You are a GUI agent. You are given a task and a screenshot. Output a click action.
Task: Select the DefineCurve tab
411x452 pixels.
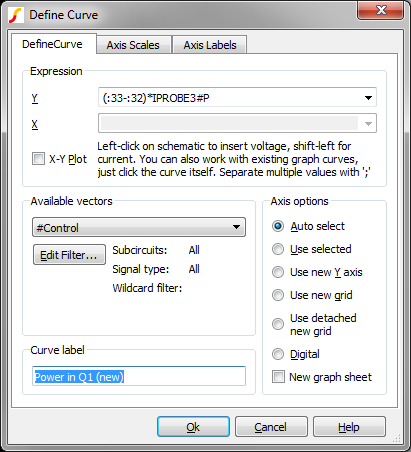53,44
